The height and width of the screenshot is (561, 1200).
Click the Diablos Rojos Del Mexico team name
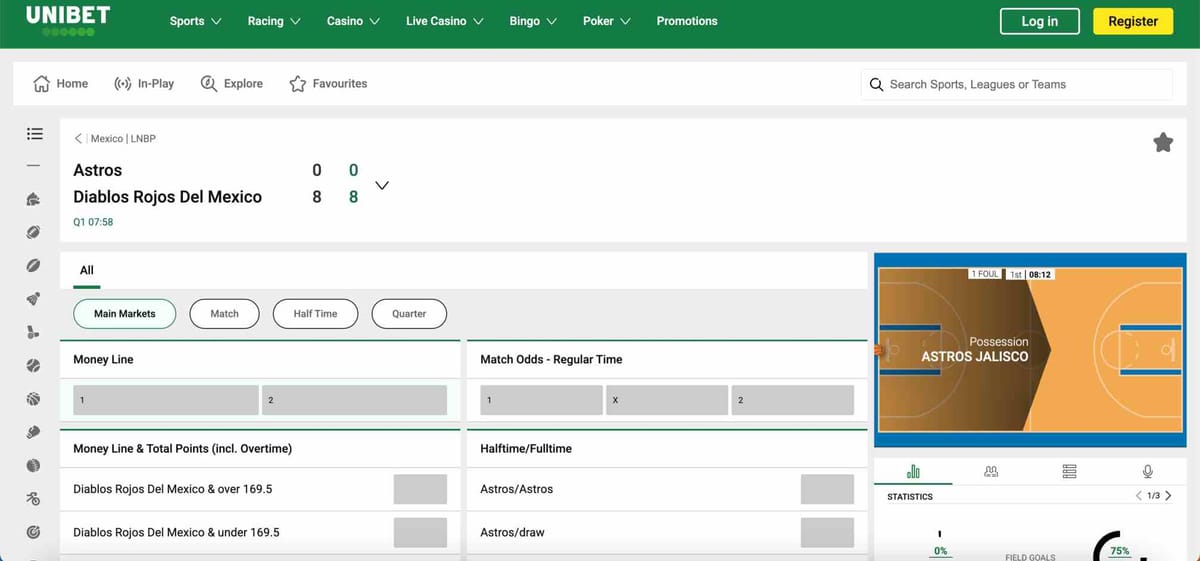167,197
